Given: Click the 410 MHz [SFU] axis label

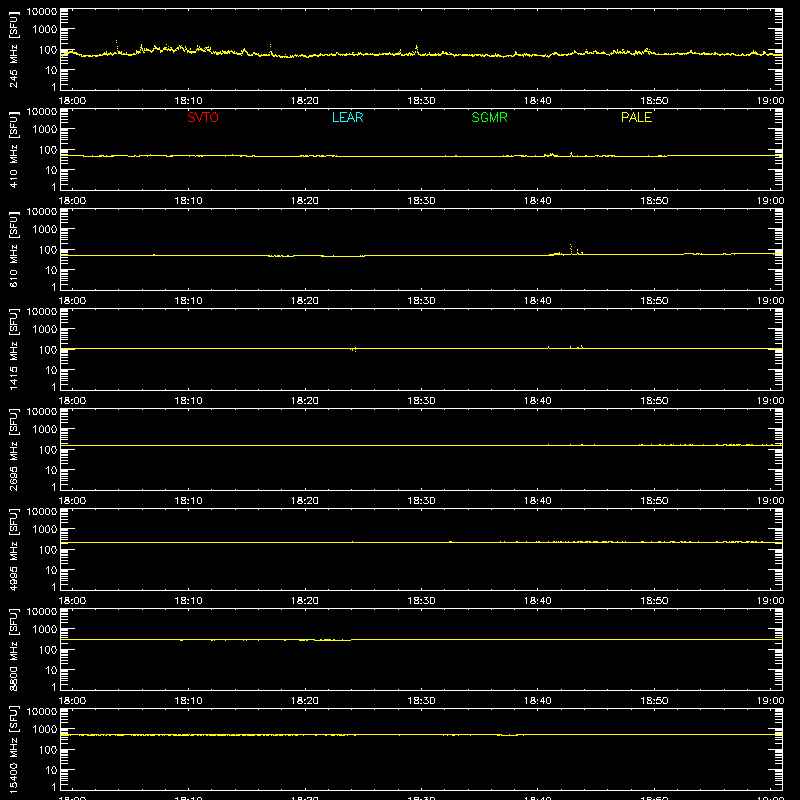Looking at the screenshot, I should [13, 149].
